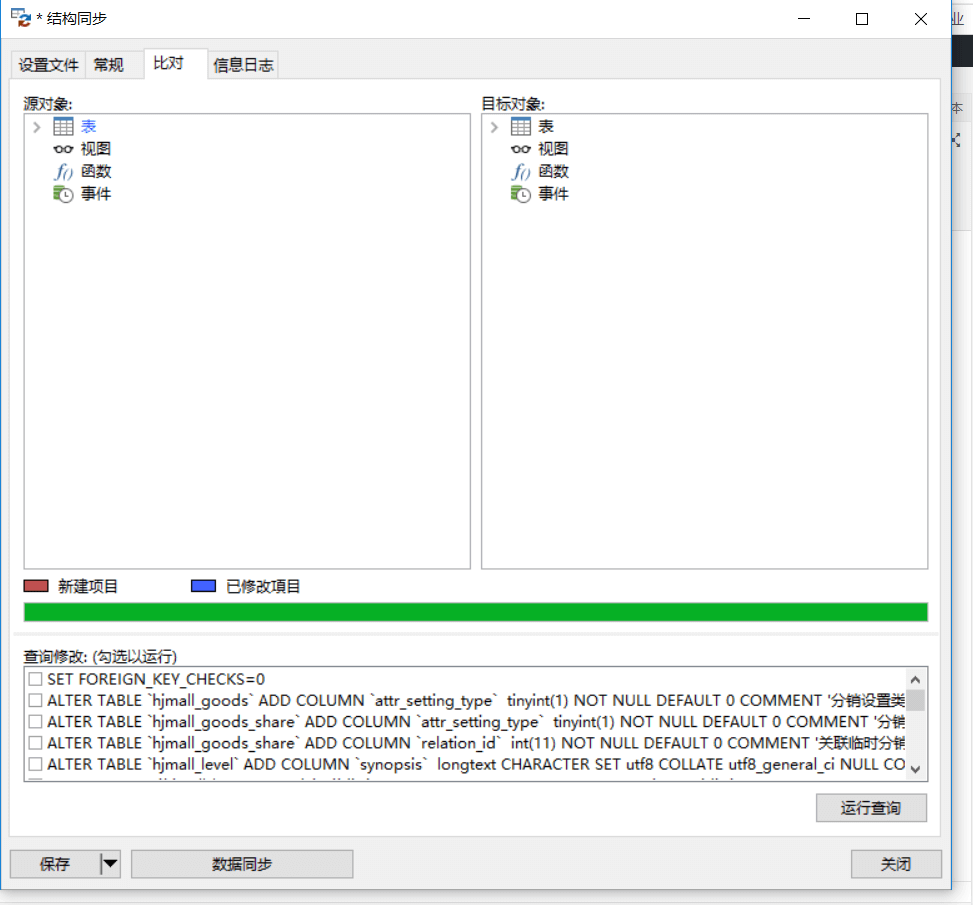Click the event icon in target objects
Image resolution: width=973 pixels, height=905 pixels.
520,194
